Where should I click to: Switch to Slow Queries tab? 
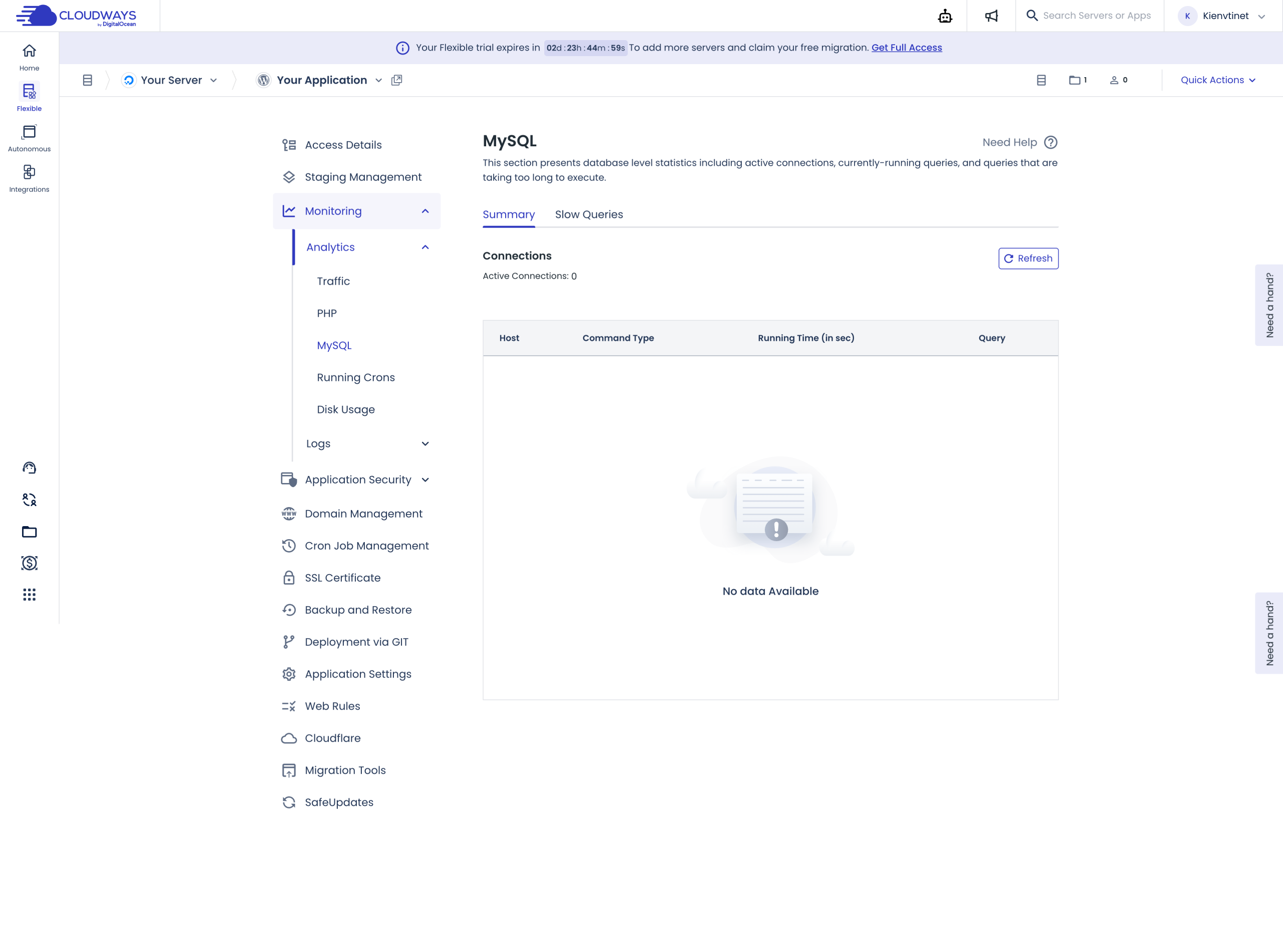click(x=588, y=214)
